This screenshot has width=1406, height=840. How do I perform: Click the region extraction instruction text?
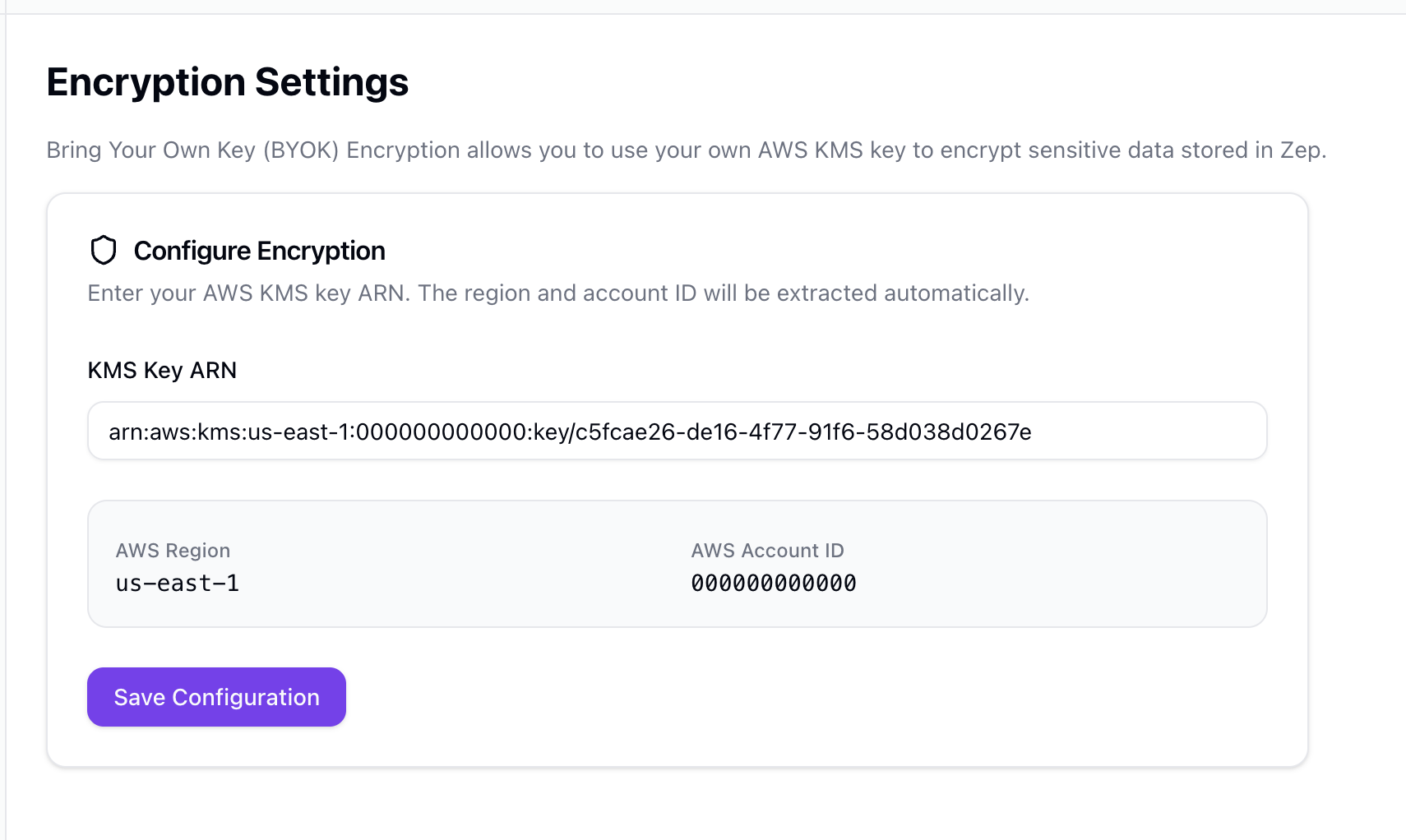[x=558, y=293]
